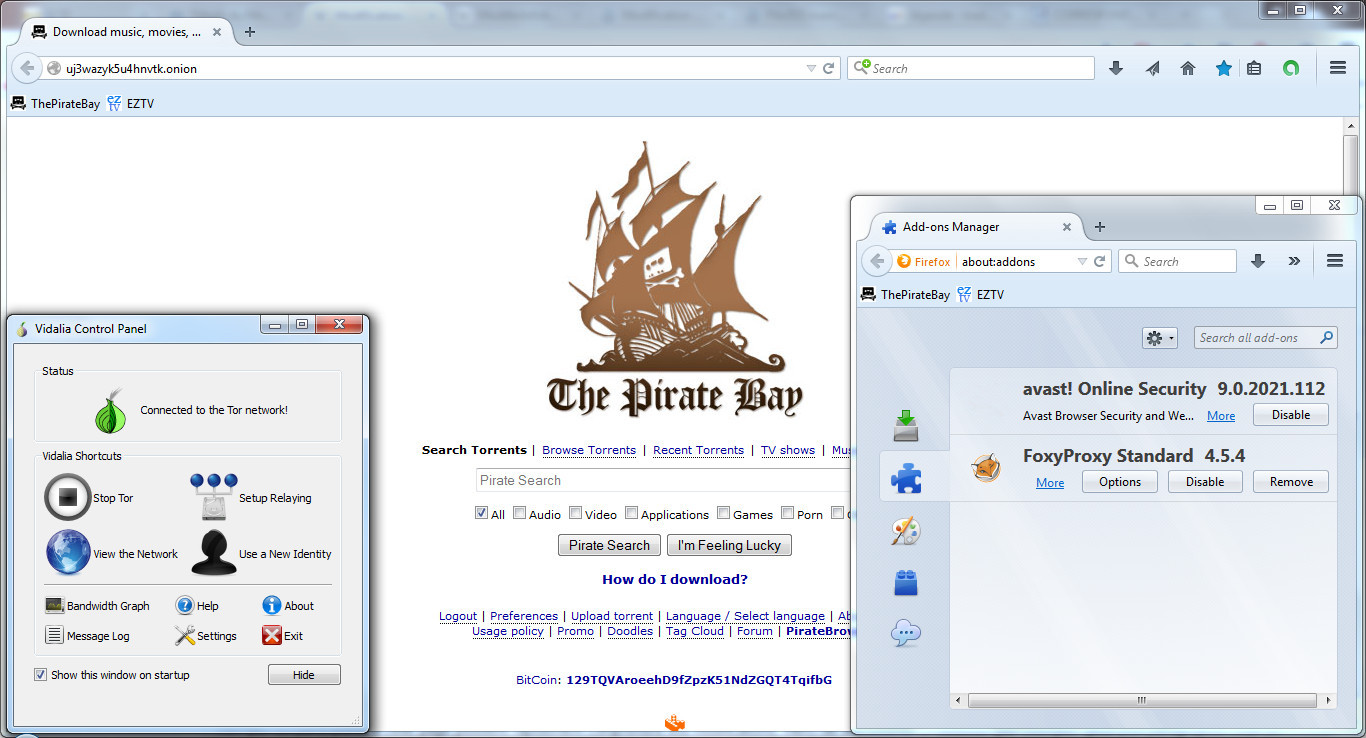The image size is (1366, 738).
Task: Check the Applications category checkbox
Action: (631, 513)
